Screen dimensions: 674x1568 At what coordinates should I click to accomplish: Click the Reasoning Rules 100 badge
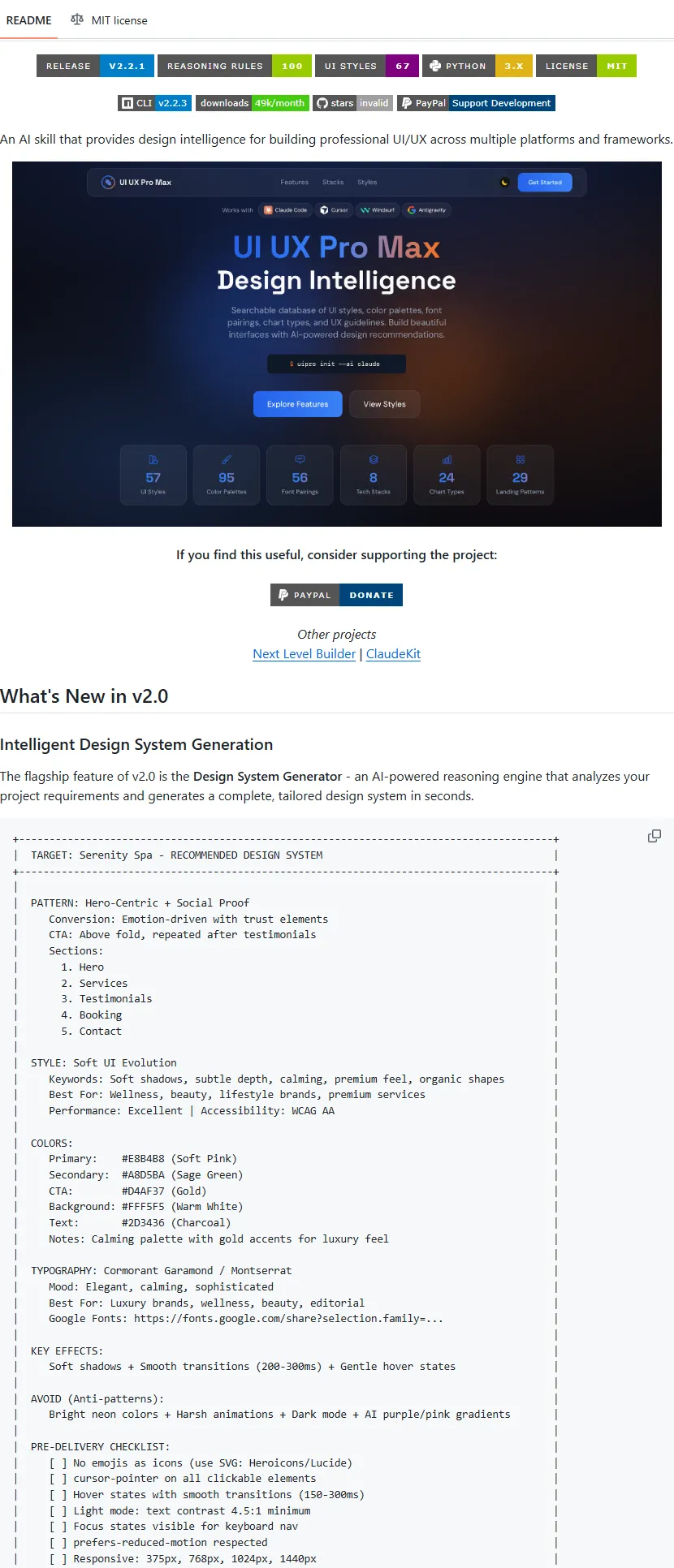tap(235, 66)
